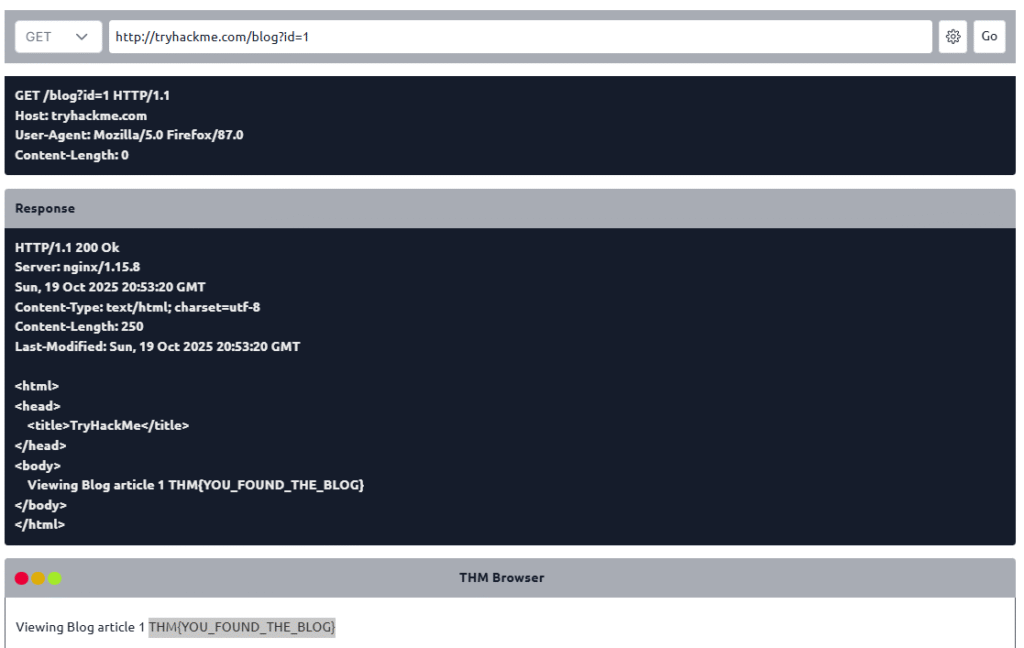Click the <title>TryHackMe</title> line
This screenshot has width=1024, height=648.
pos(108,425)
